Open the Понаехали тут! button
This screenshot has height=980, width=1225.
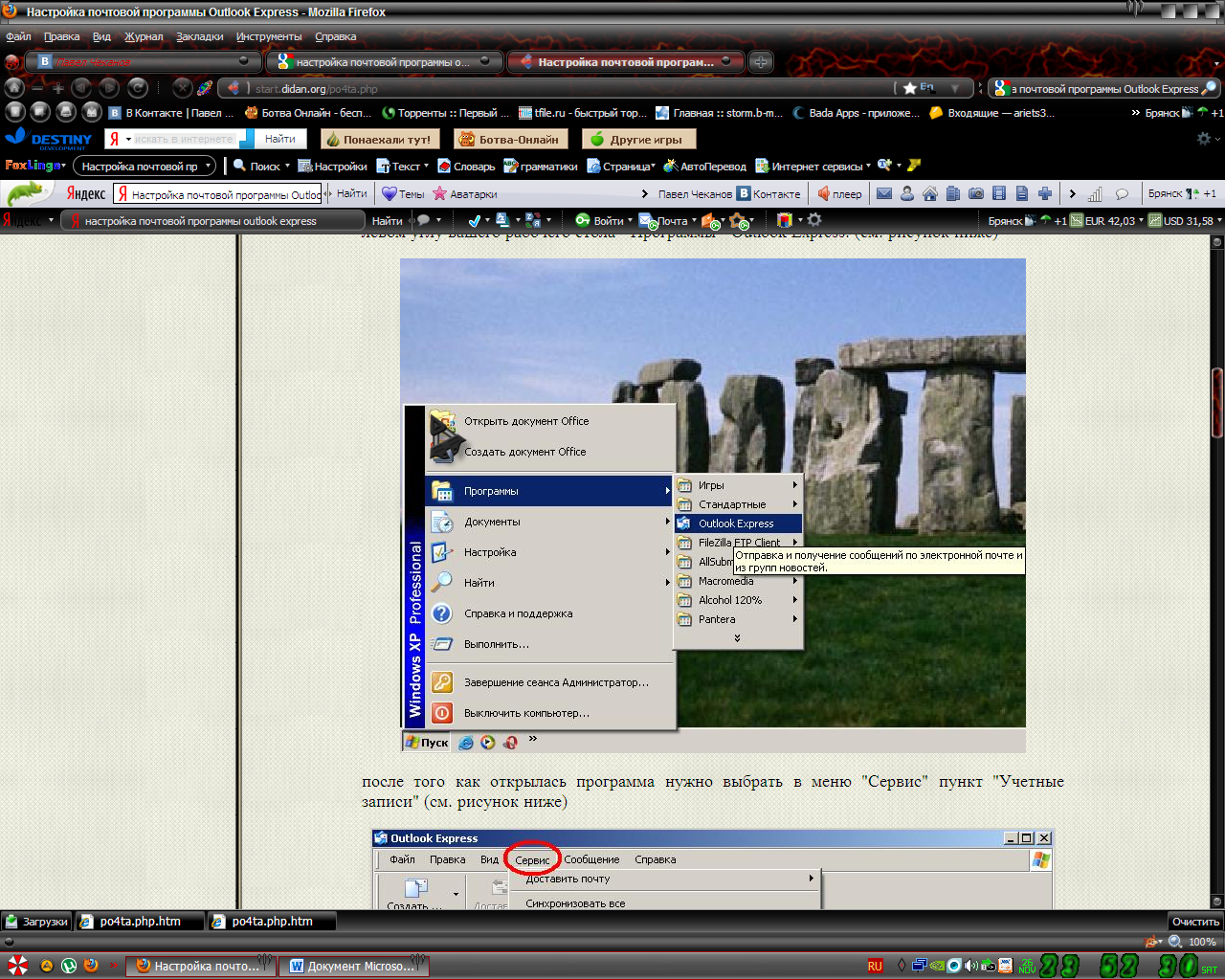[380, 139]
